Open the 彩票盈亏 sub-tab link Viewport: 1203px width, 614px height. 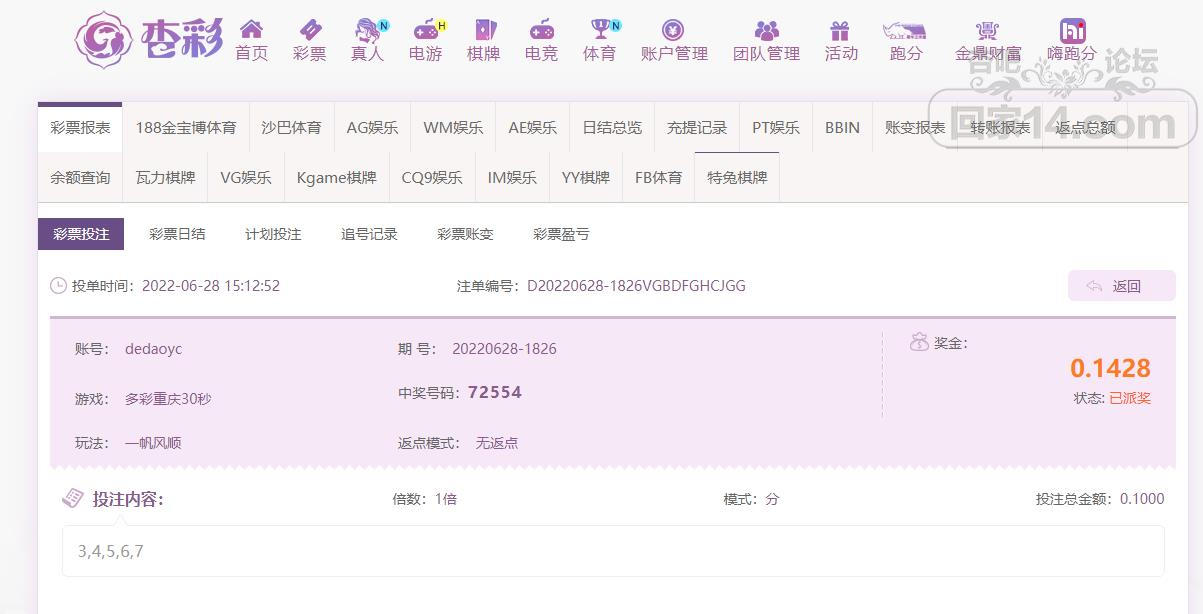coord(561,234)
